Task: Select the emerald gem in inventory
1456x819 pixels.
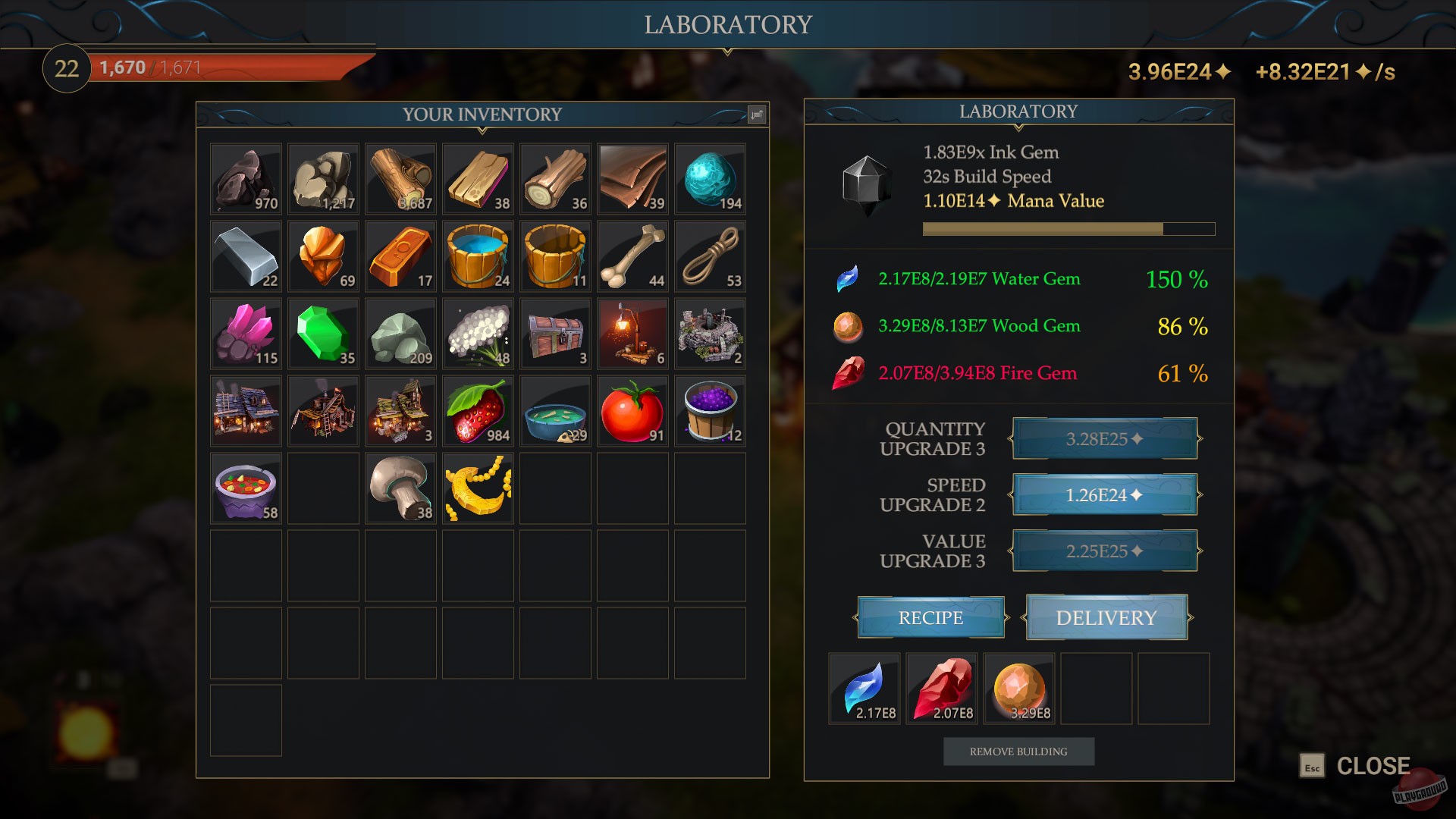Action: [x=323, y=334]
